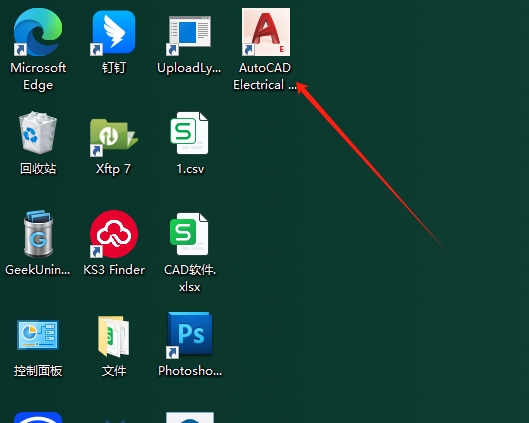Click the "AutoCAD Electrical ..." text label
Image resolution: width=529 pixels, height=423 pixels.
[x=265, y=77]
